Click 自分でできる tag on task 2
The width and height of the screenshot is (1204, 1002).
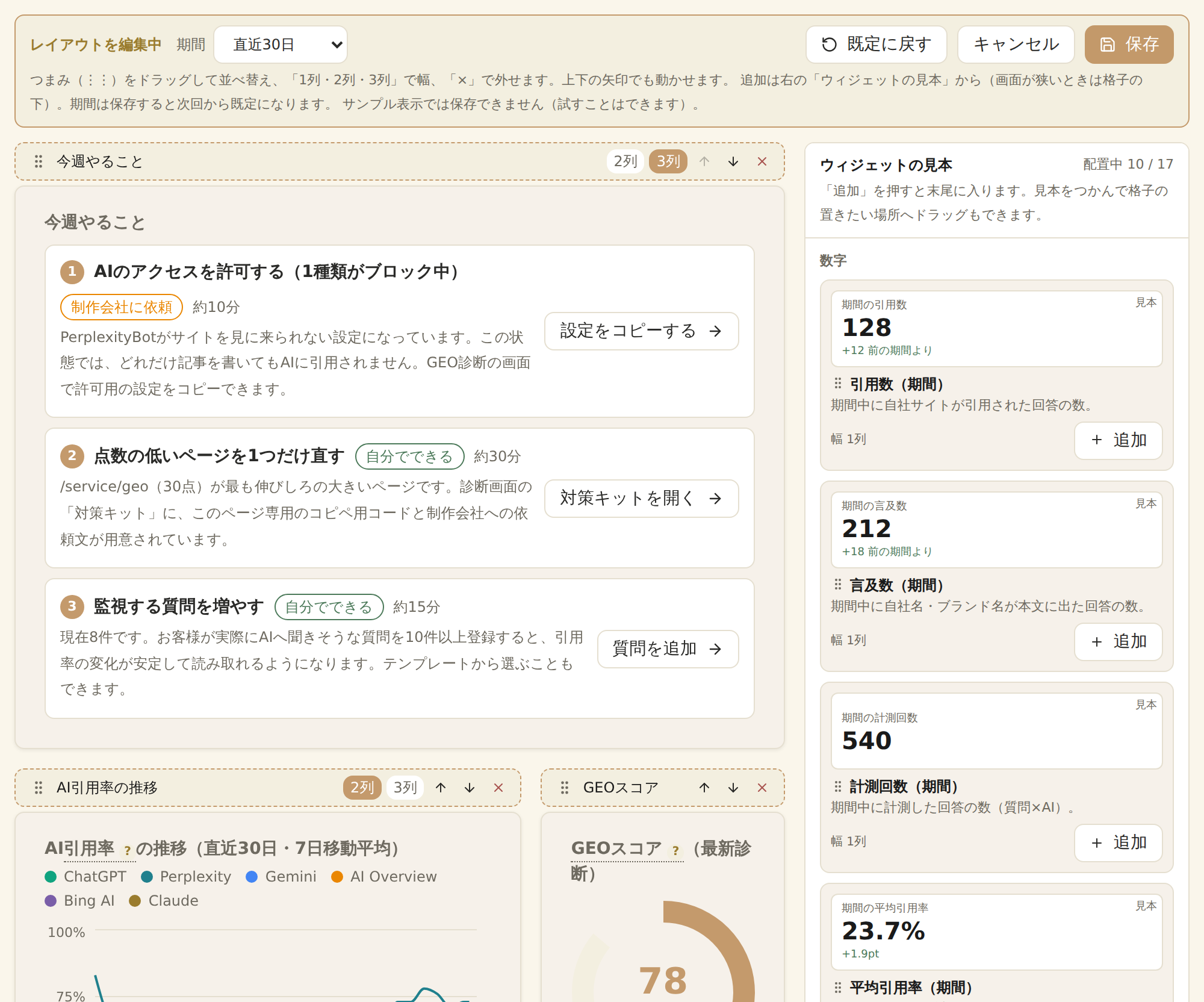[410, 456]
